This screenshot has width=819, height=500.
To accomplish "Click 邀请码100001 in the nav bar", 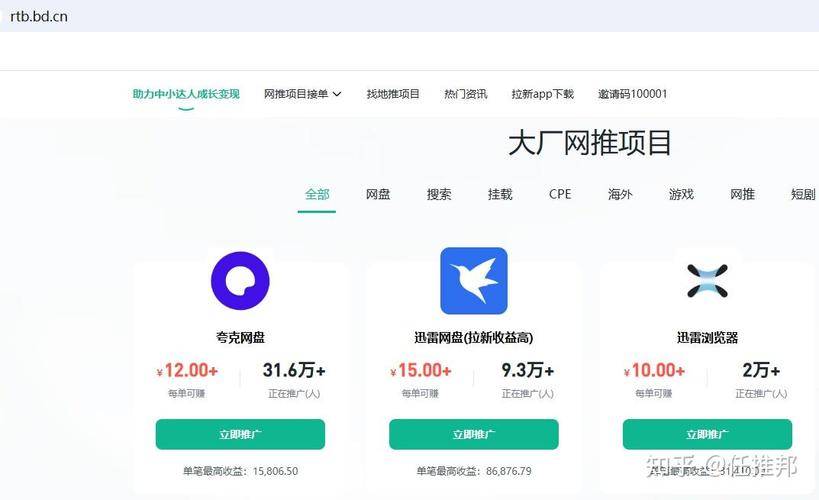I will pos(633,94).
